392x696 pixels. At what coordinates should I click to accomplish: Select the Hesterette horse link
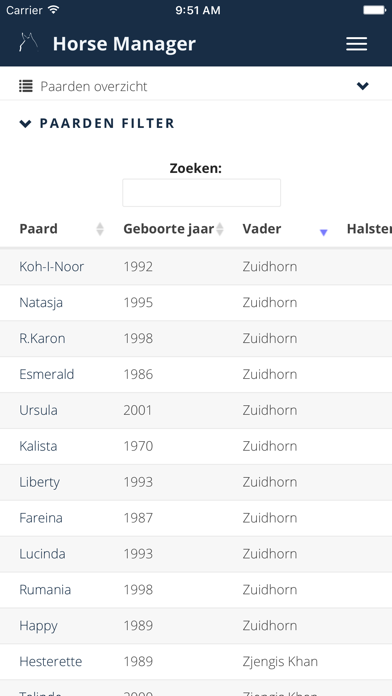(x=51, y=661)
